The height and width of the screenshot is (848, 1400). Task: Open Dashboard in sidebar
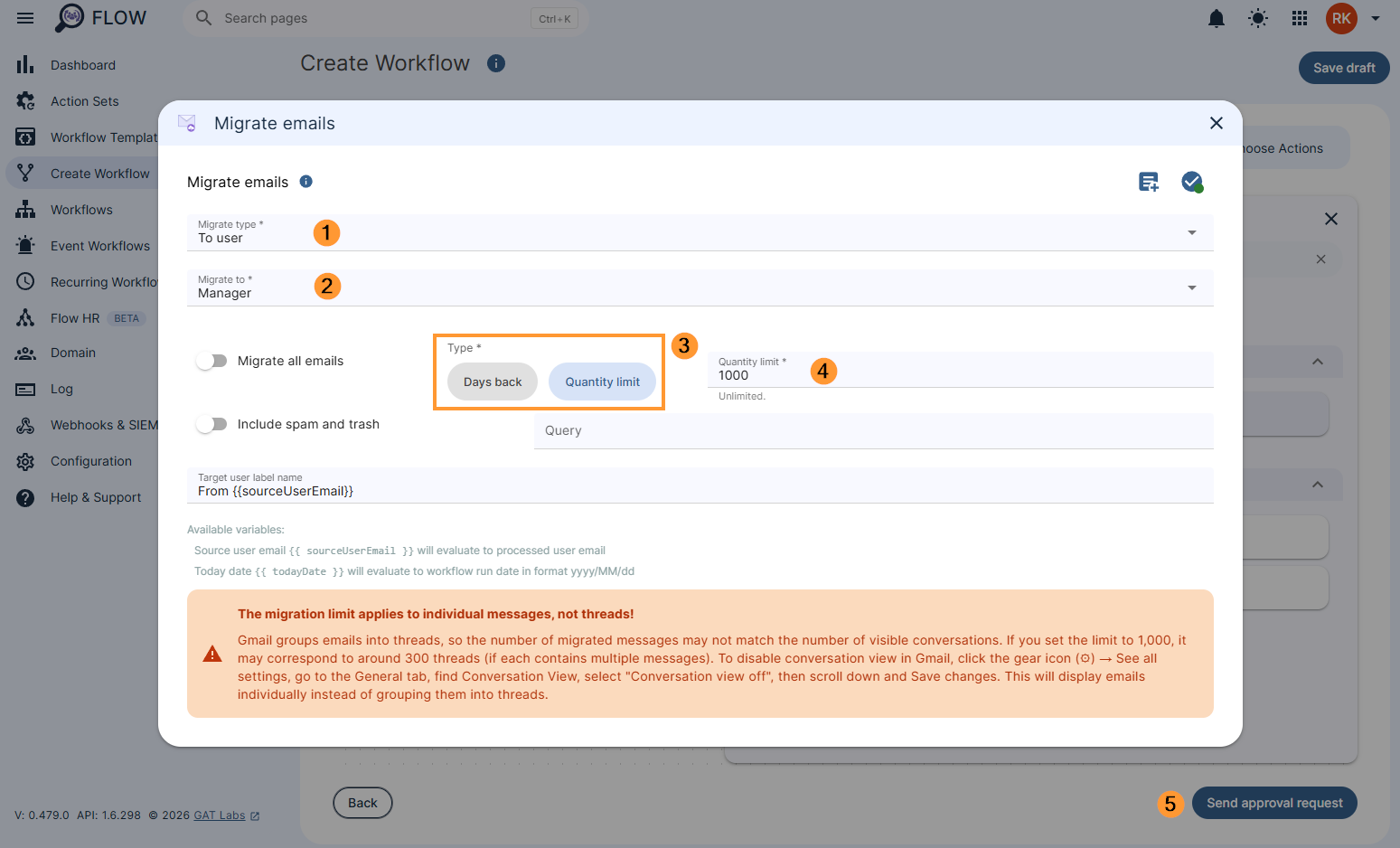click(81, 65)
